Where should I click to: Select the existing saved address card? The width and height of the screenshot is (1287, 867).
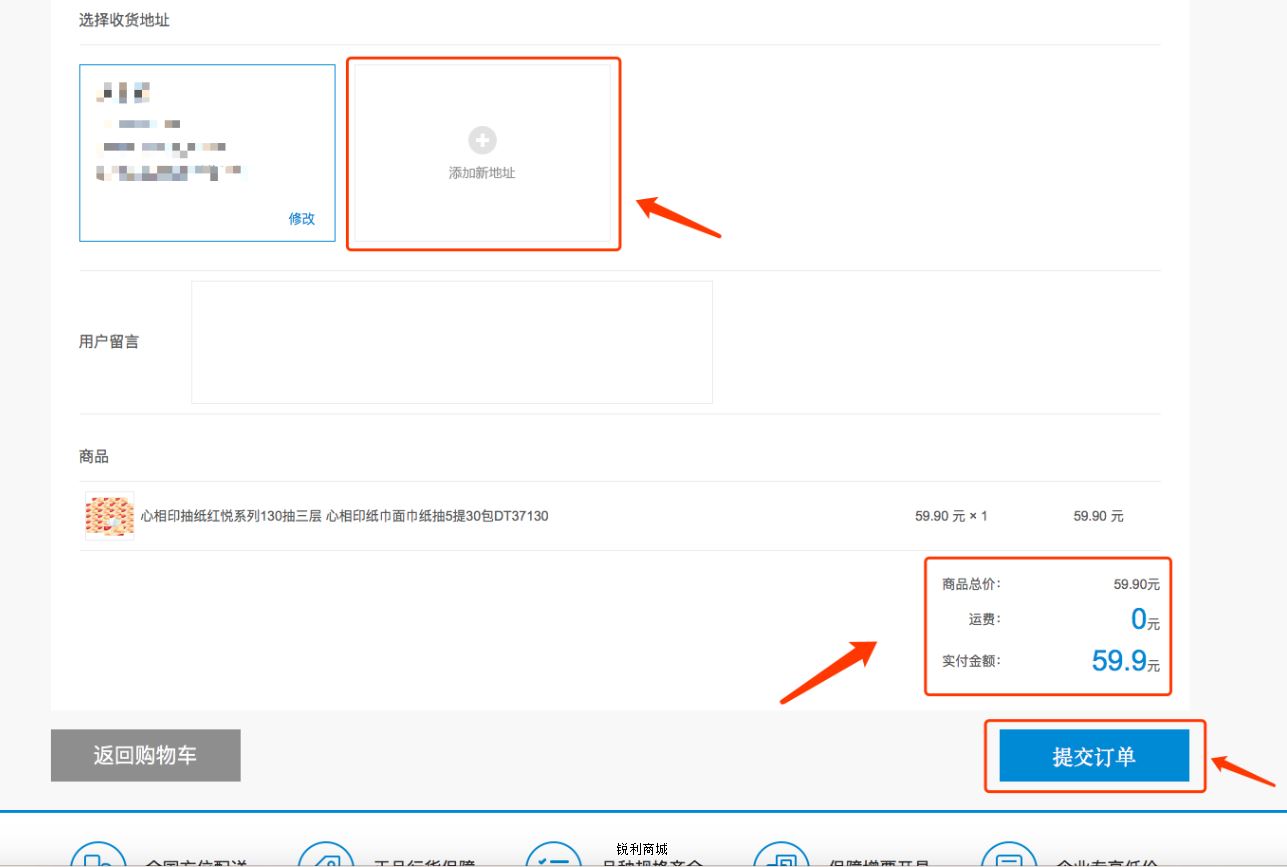[x=207, y=153]
